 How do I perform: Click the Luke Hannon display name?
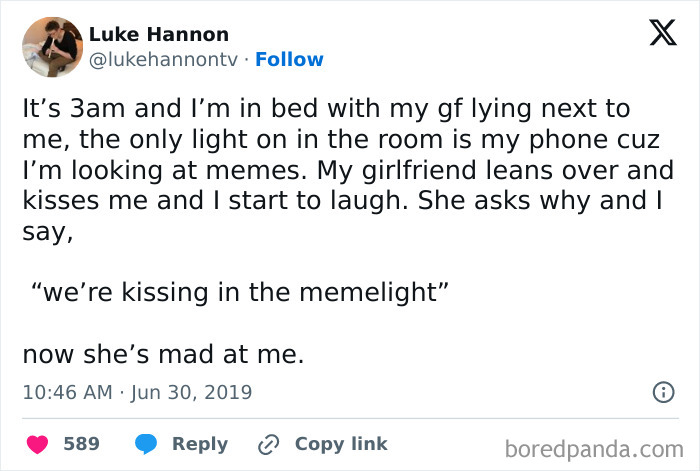[159, 35]
